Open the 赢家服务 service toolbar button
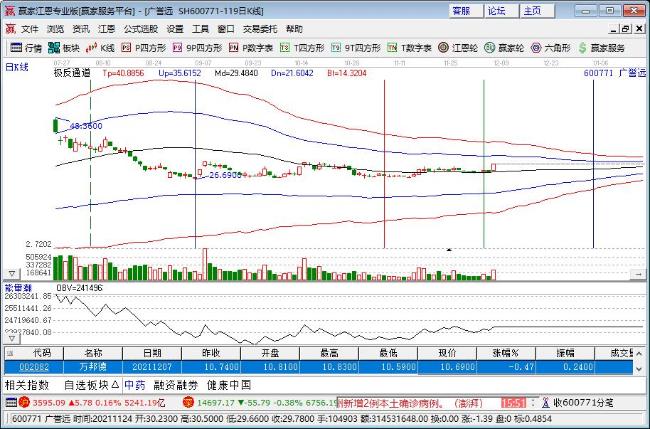The width and height of the screenshot is (650, 429). tap(606, 47)
